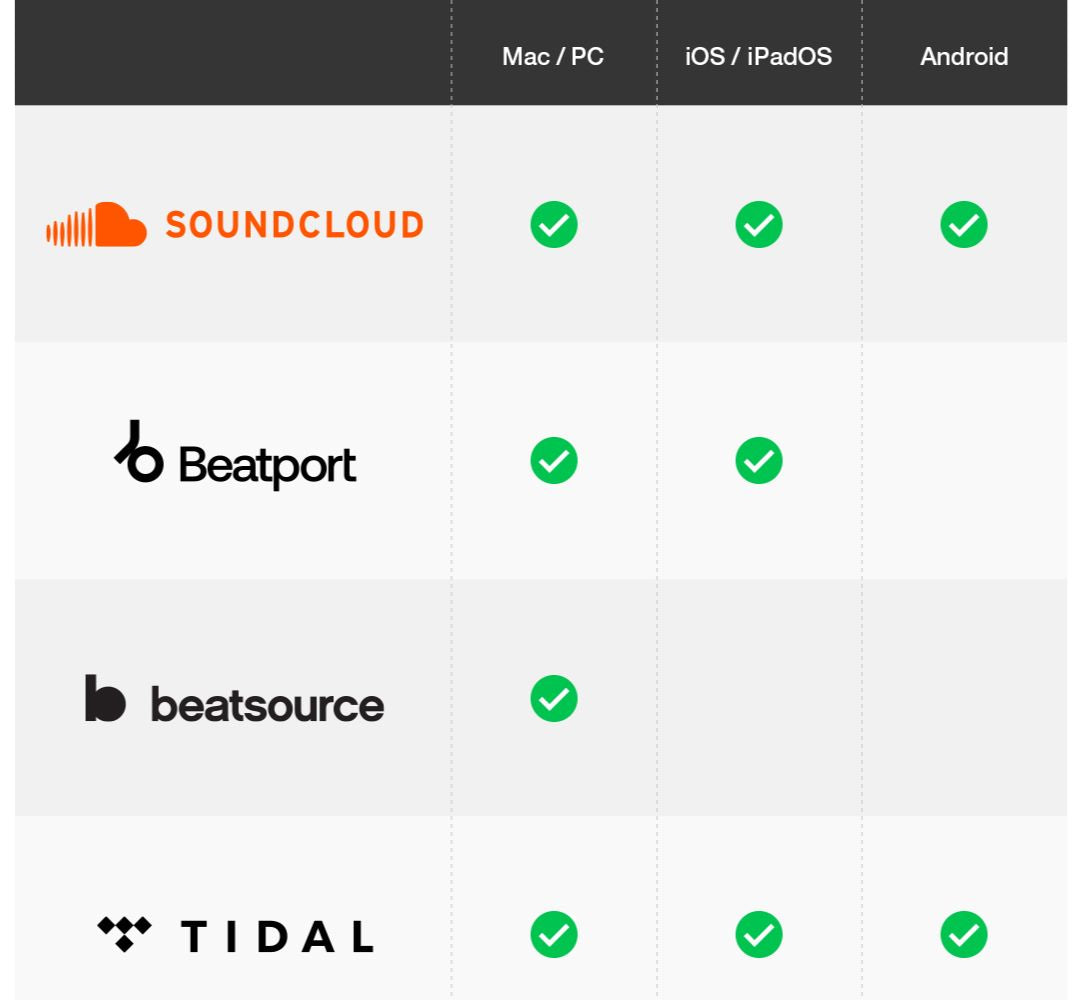Click TIDAL's iOS / iPadOS checkmark
This screenshot has width=1082, height=1000.
coord(759,935)
